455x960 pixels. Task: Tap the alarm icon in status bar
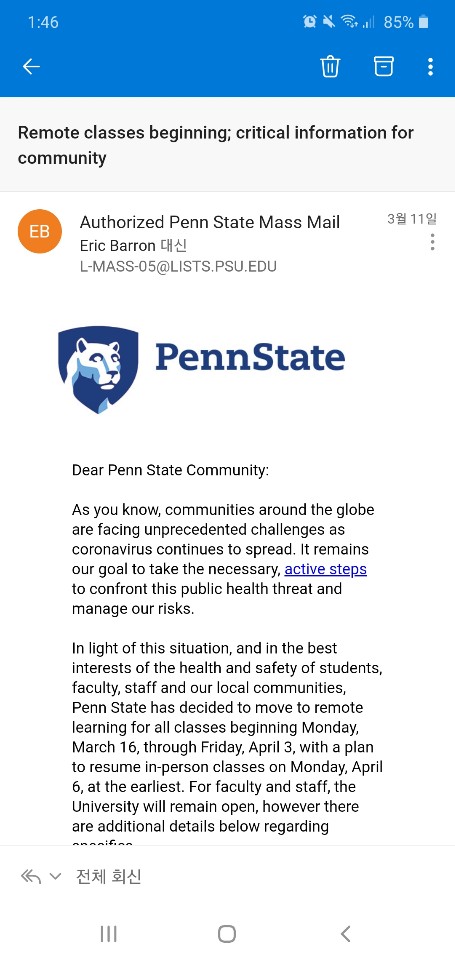click(310, 22)
